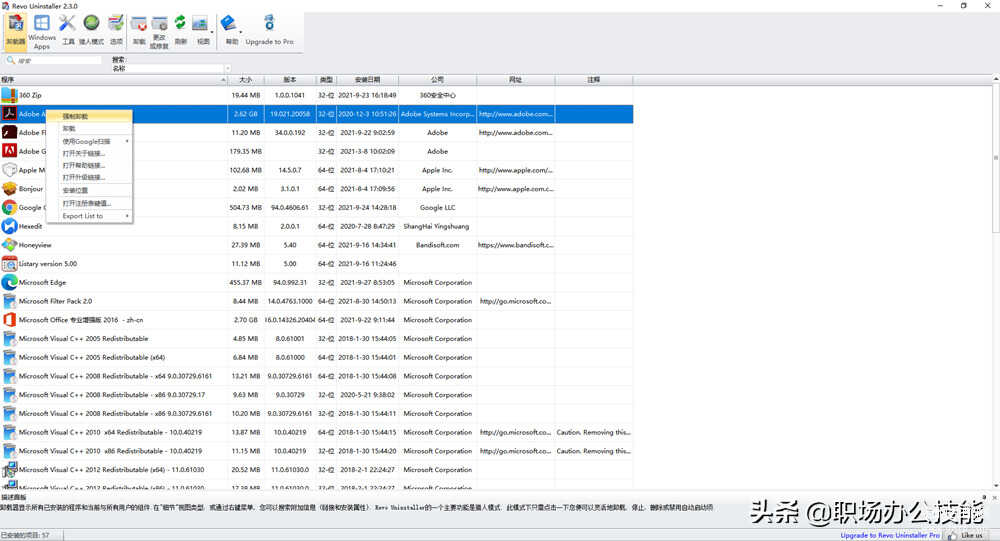Screen dimensions: 1000x541
Task: Click in the 搜索 search input field
Action: [55, 61]
